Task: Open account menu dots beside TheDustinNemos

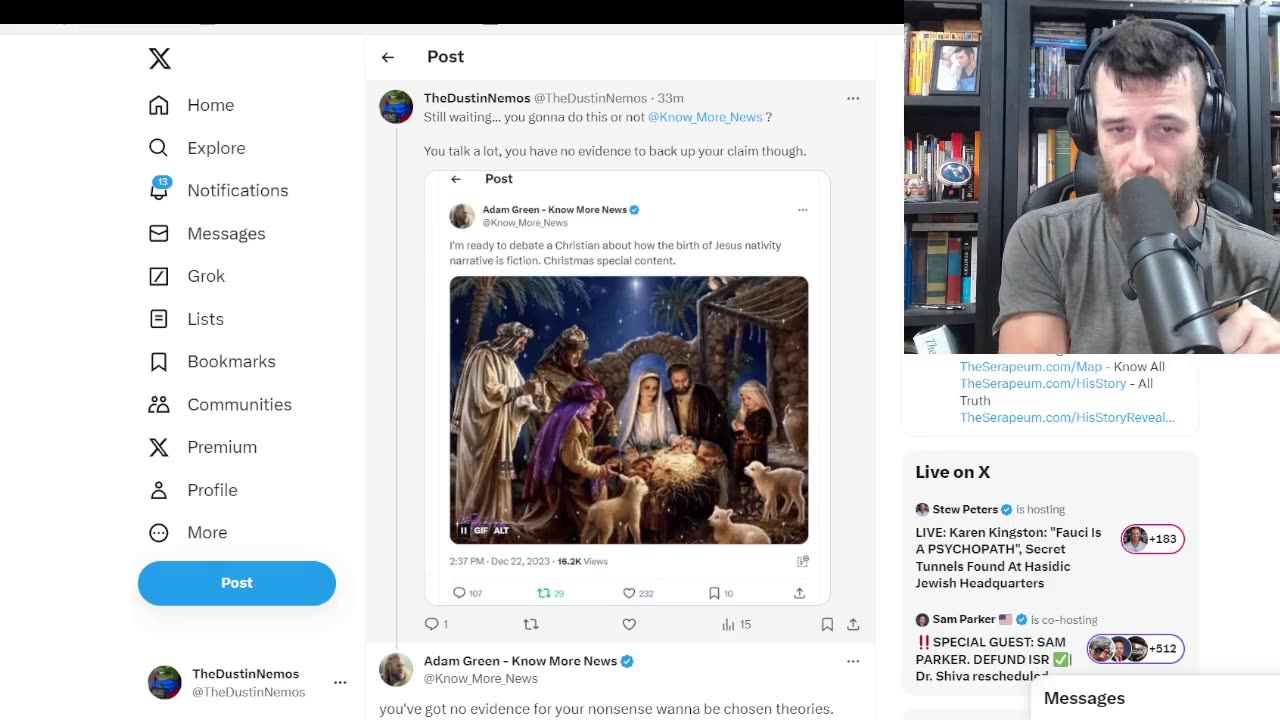Action: [340, 682]
